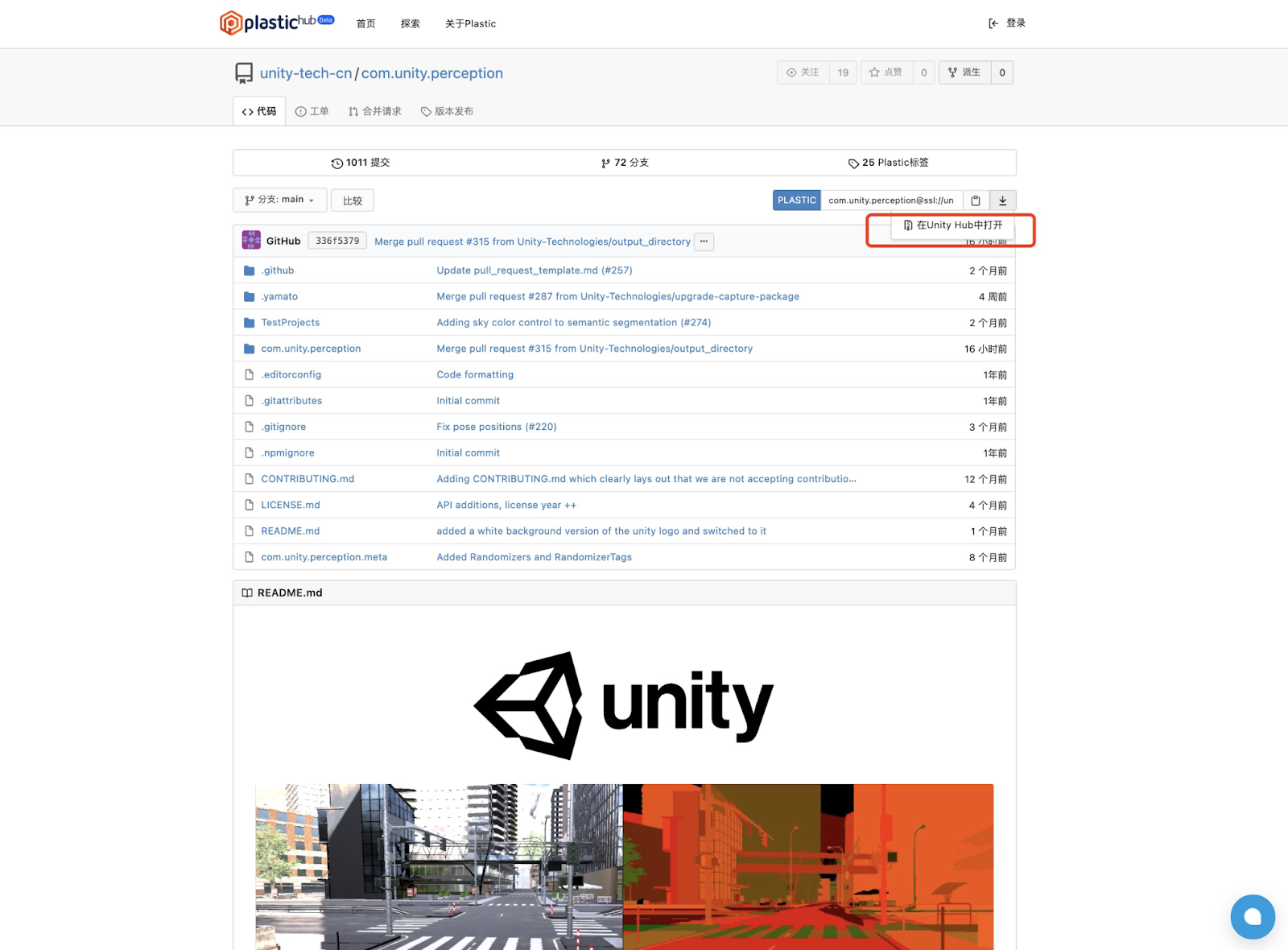Go to 探索 in top navigation

411,23
